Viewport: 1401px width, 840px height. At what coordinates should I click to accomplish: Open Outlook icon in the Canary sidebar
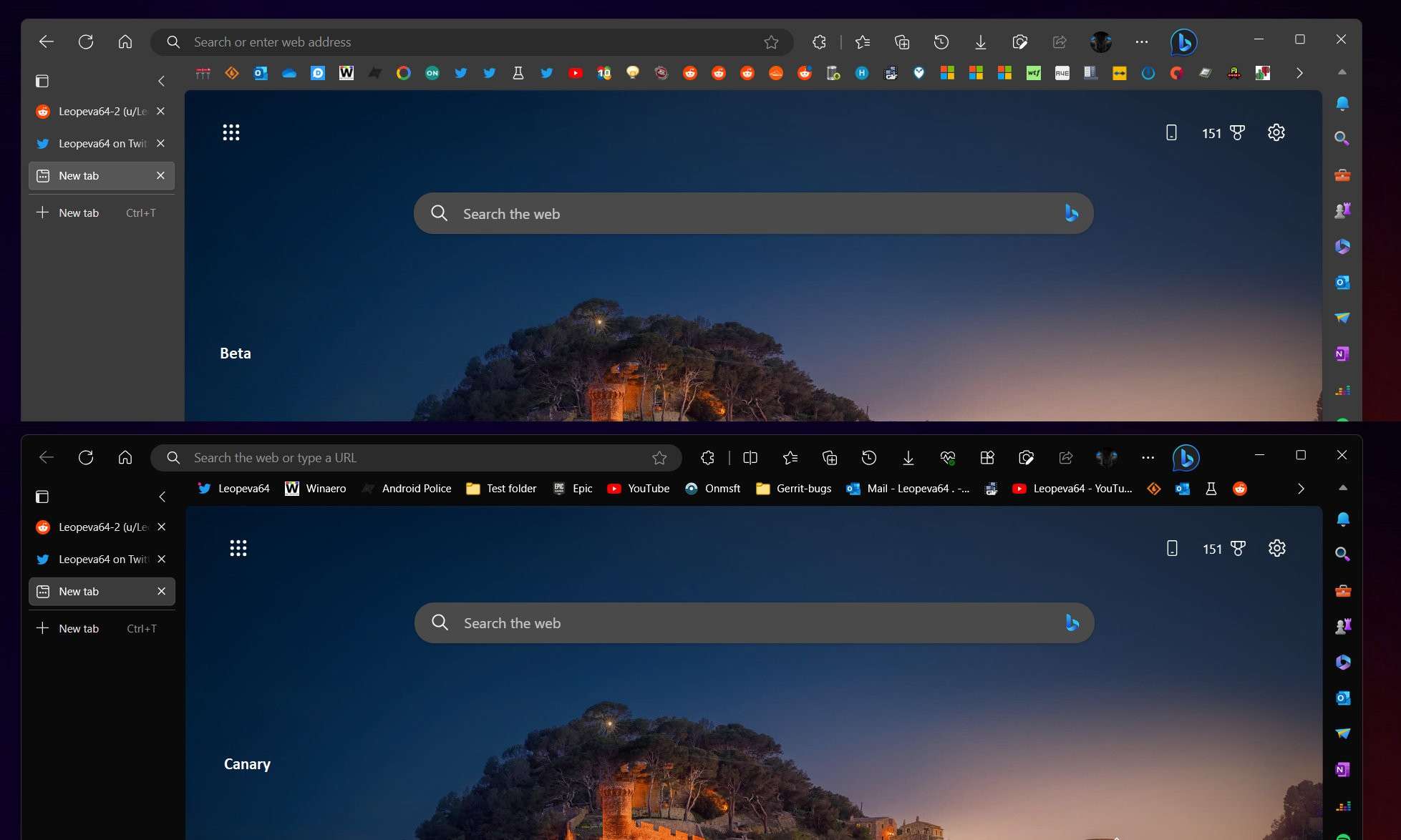click(1342, 698)
